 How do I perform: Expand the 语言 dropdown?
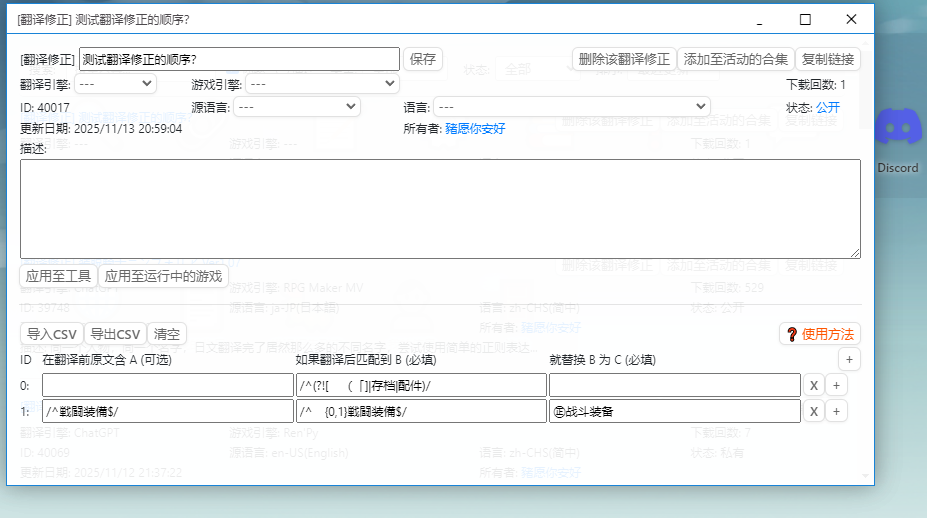pyautogui.click(x=571, y=106)
